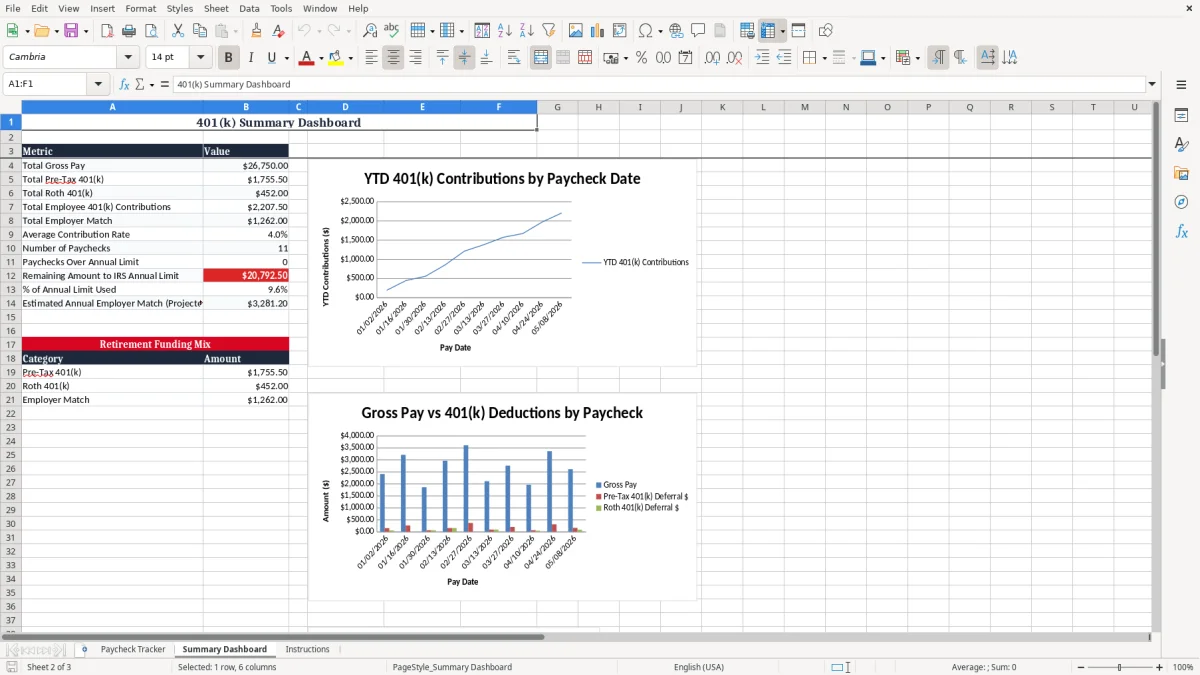Open the Format menu
Screen dimensions: 1200x675
(x=140, y=8)
